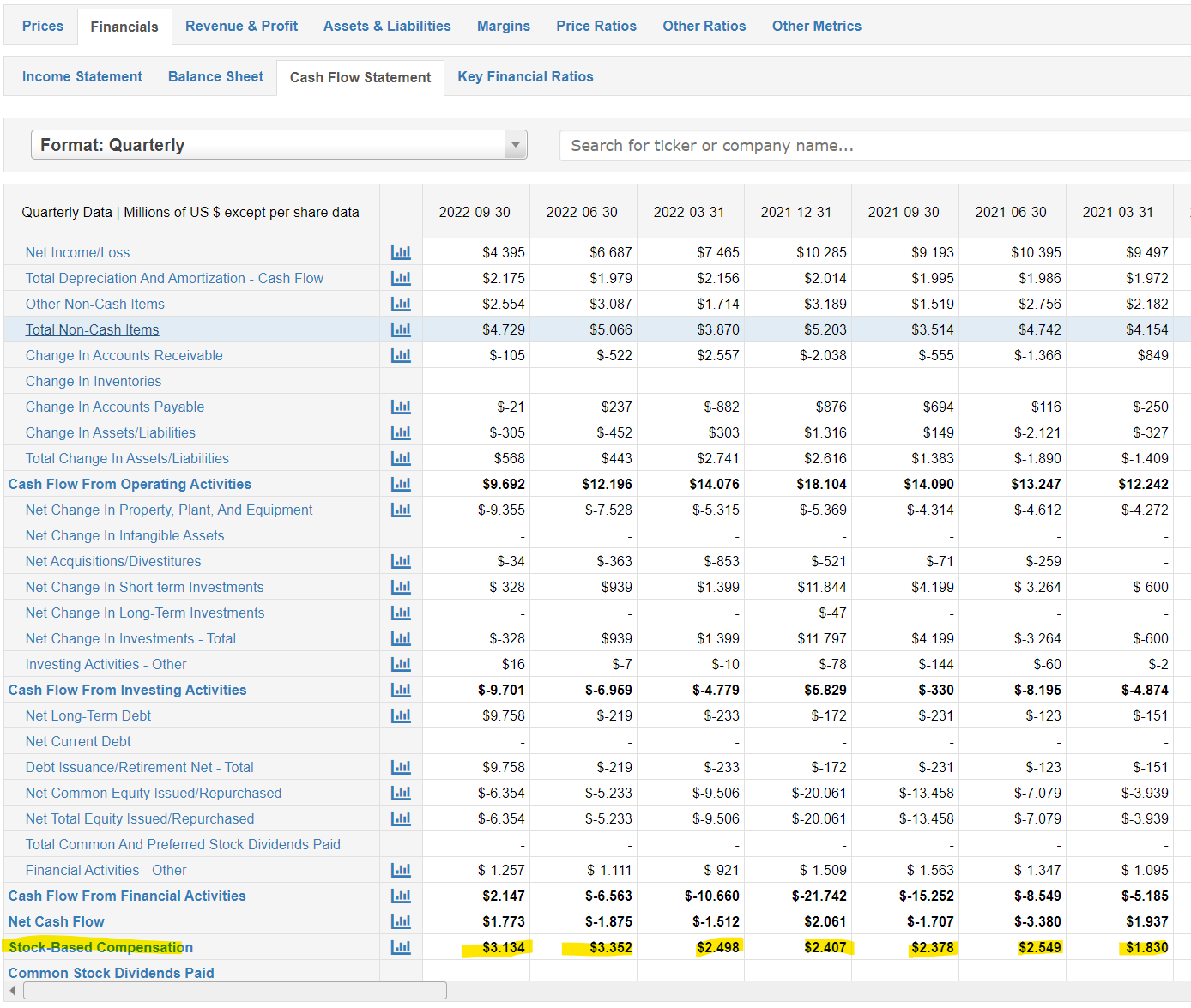The height and width of the screenshot is (1008, 1191).
Task: Click the ticker or company search field
Action: [x=875, y=146]
